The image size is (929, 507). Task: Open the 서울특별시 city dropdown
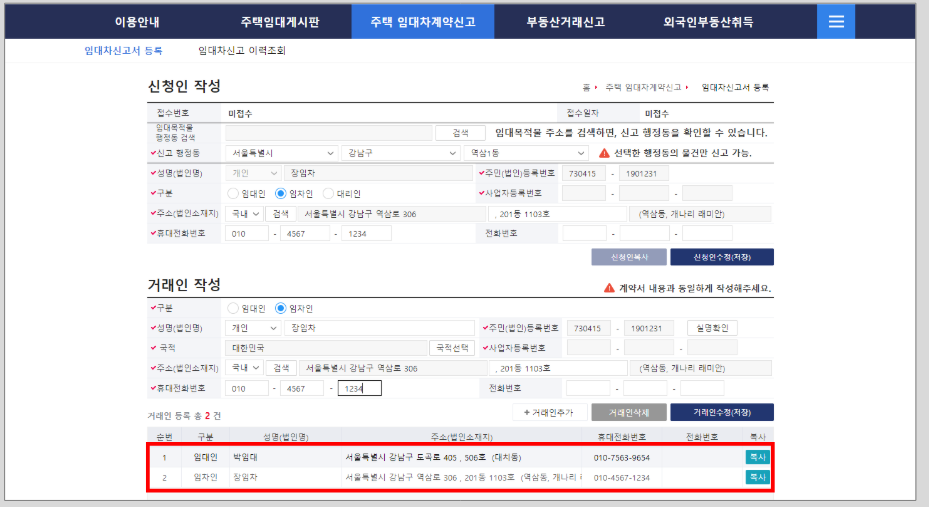point(281,153)
